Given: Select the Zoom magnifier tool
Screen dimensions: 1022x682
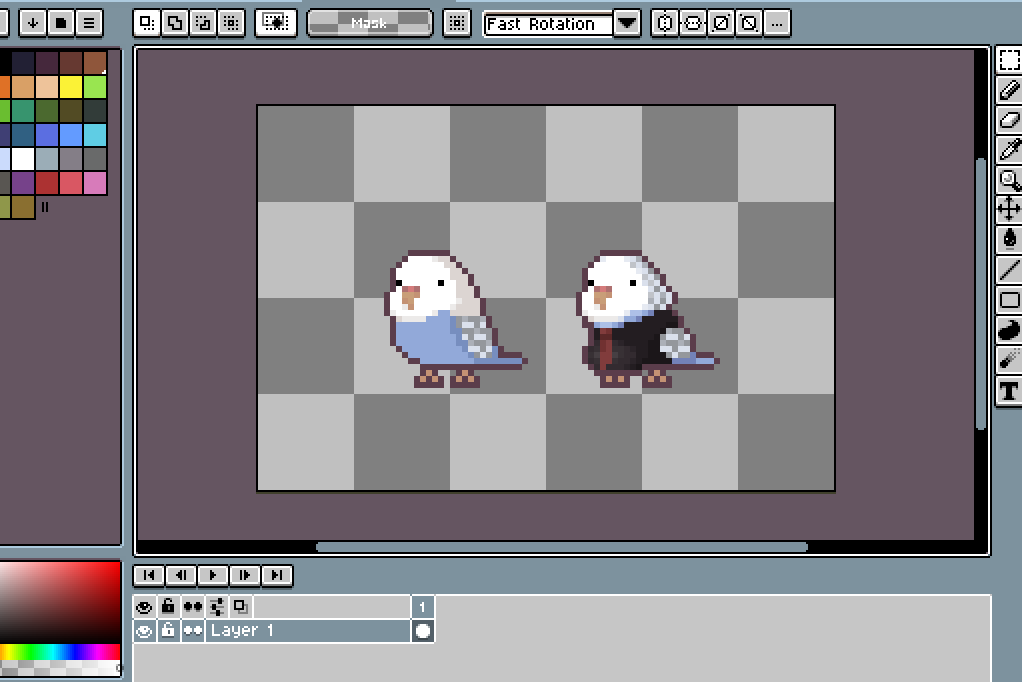Looking at the screenshot, I should pos(1009,180).
